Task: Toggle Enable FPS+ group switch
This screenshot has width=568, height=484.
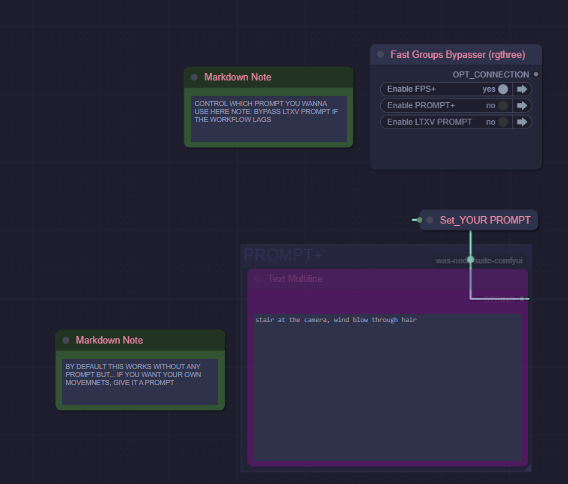Action: point(503,89)
